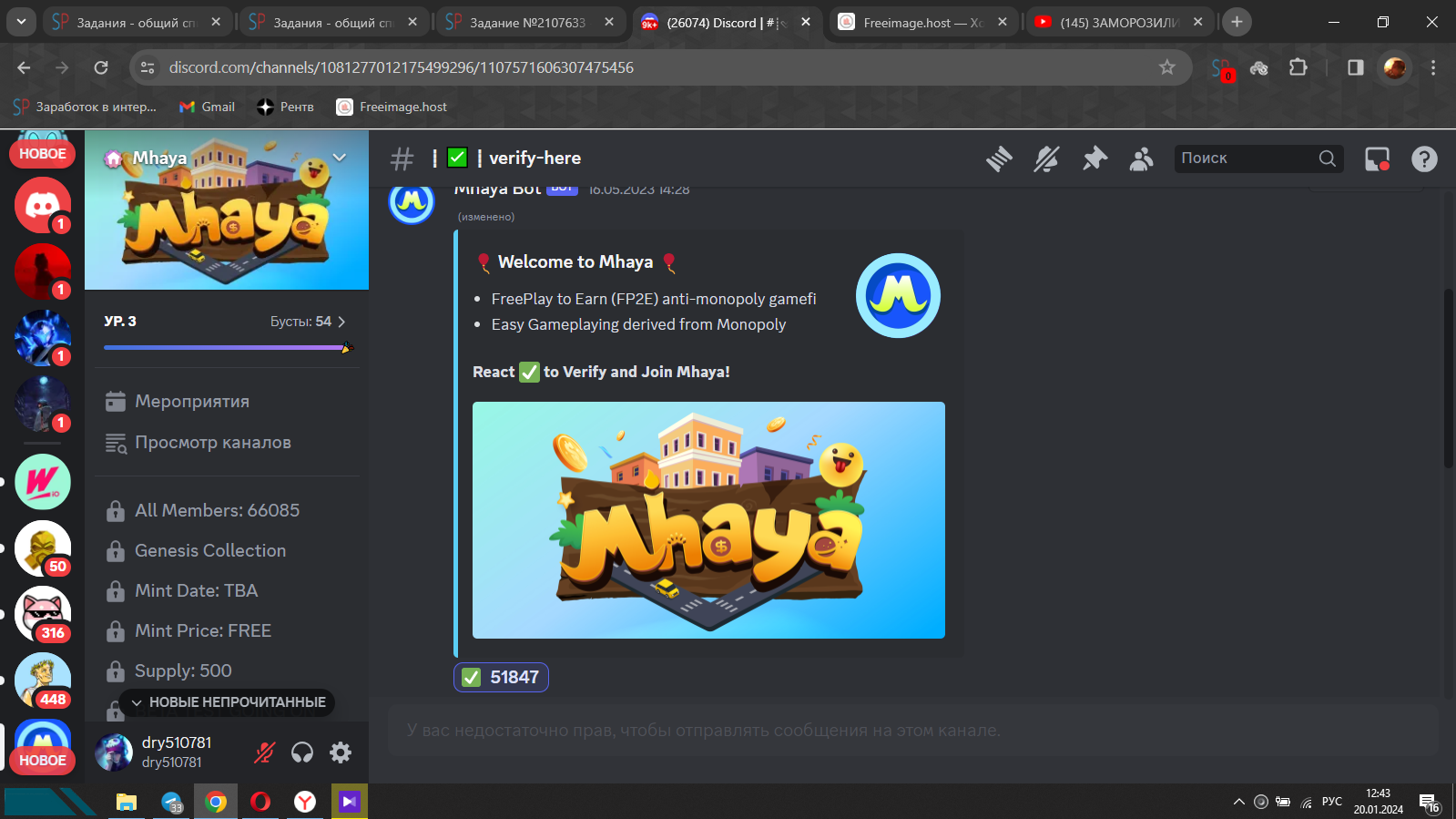Show hidden tray icons chevron
The width and height of the screenshot is (1456, 819).
click(1238, 802)
